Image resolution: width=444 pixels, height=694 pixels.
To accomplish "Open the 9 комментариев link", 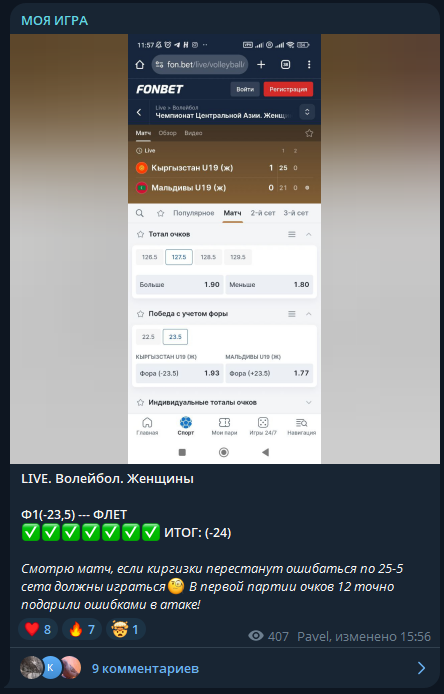I will (x=145, y=668).
